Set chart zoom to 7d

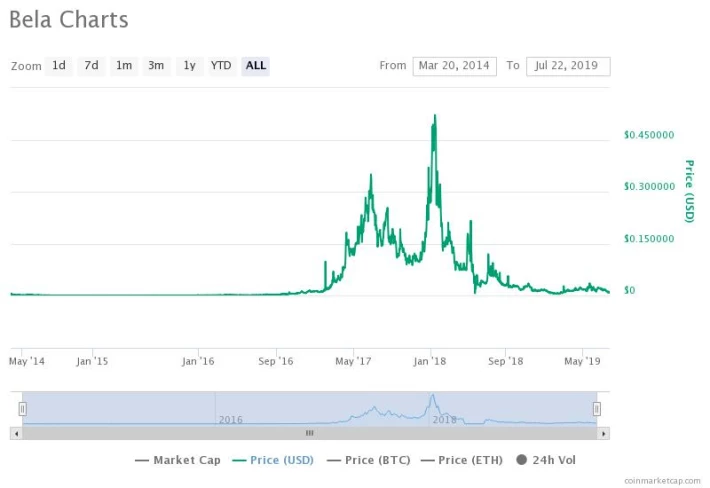click(91, 66)
